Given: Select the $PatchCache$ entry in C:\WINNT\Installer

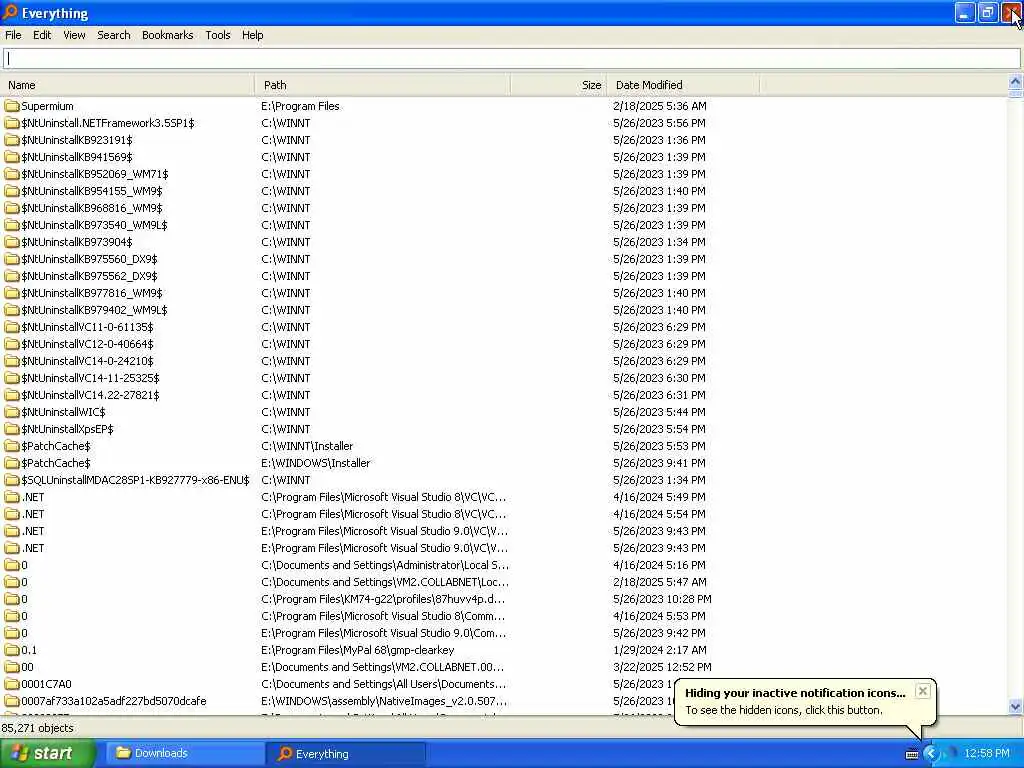Looking at the screenshot, I should pos(56,446).
